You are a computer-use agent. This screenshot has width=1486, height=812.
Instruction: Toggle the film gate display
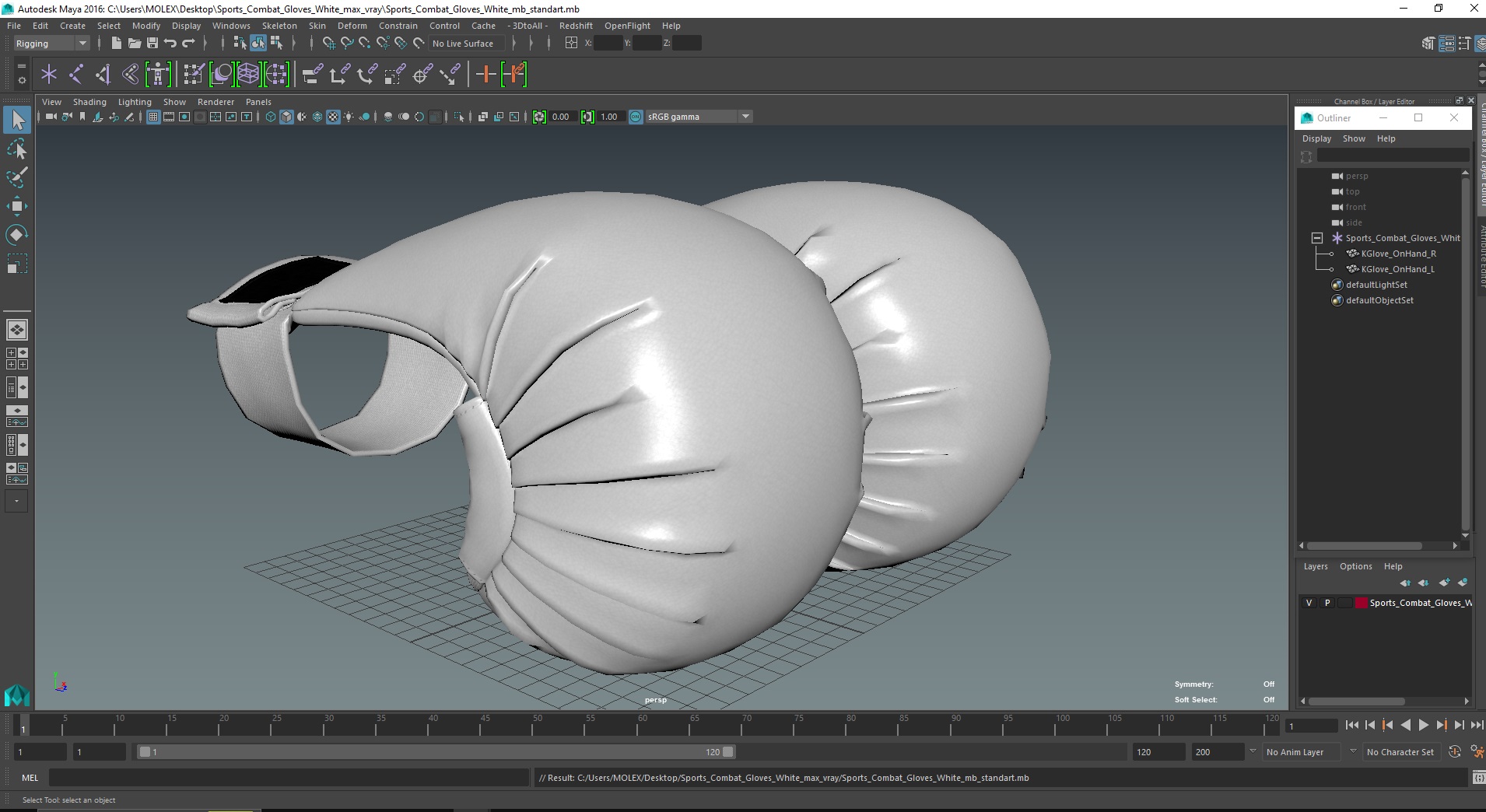pos(169,117)
